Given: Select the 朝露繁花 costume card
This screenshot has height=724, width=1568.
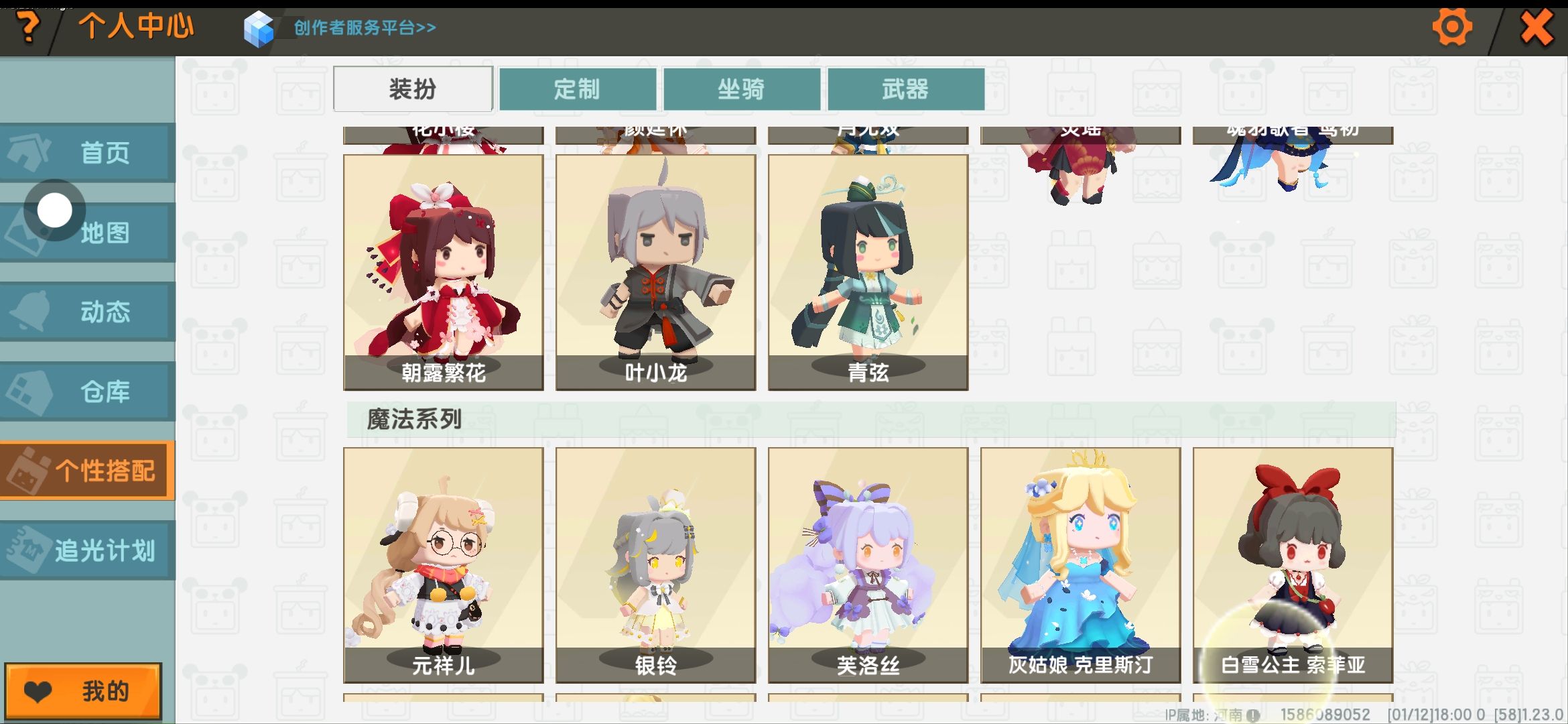Looking at the screenshot, I should pos(444,272).
